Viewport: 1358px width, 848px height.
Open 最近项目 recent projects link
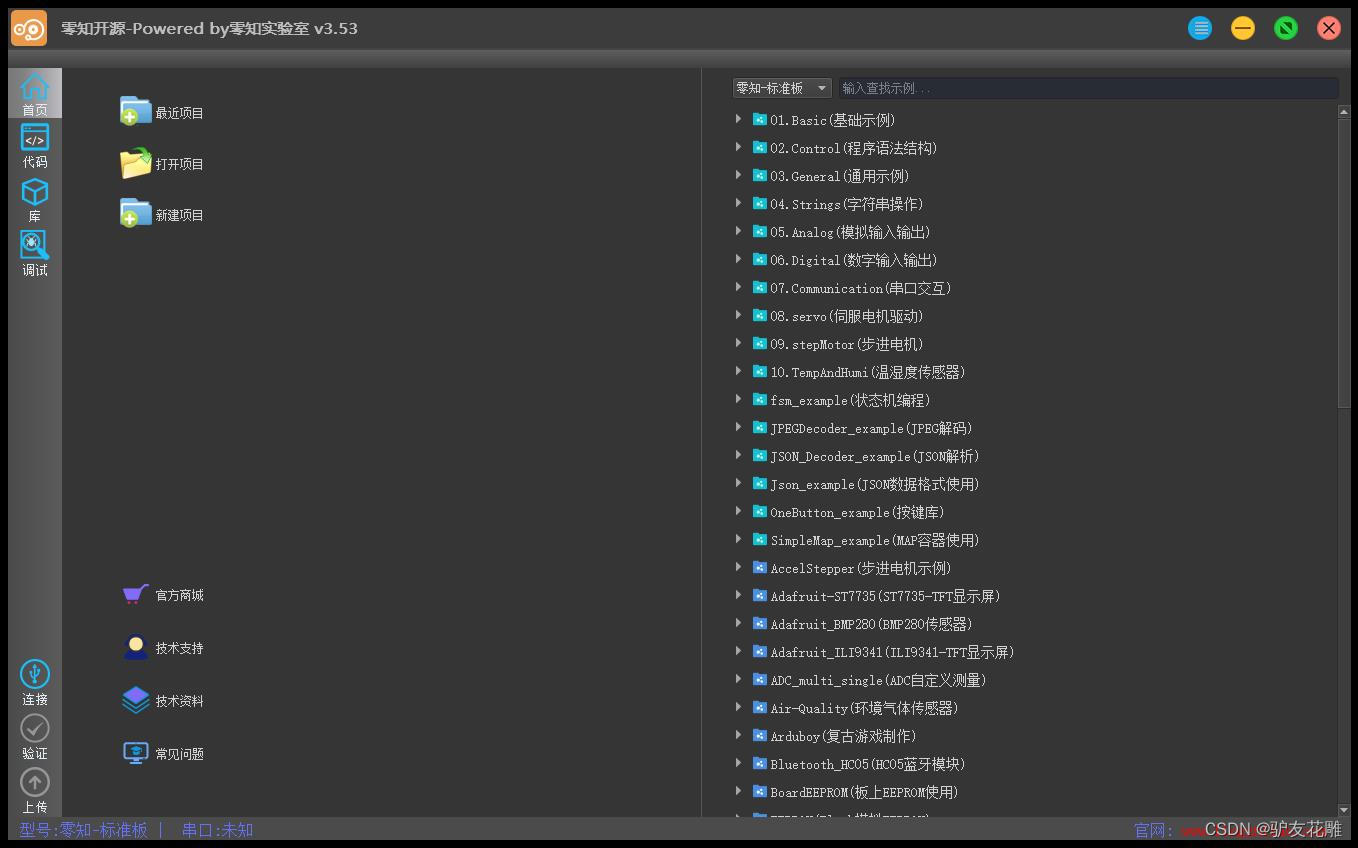pyautogui.click(x=179, y=113)
